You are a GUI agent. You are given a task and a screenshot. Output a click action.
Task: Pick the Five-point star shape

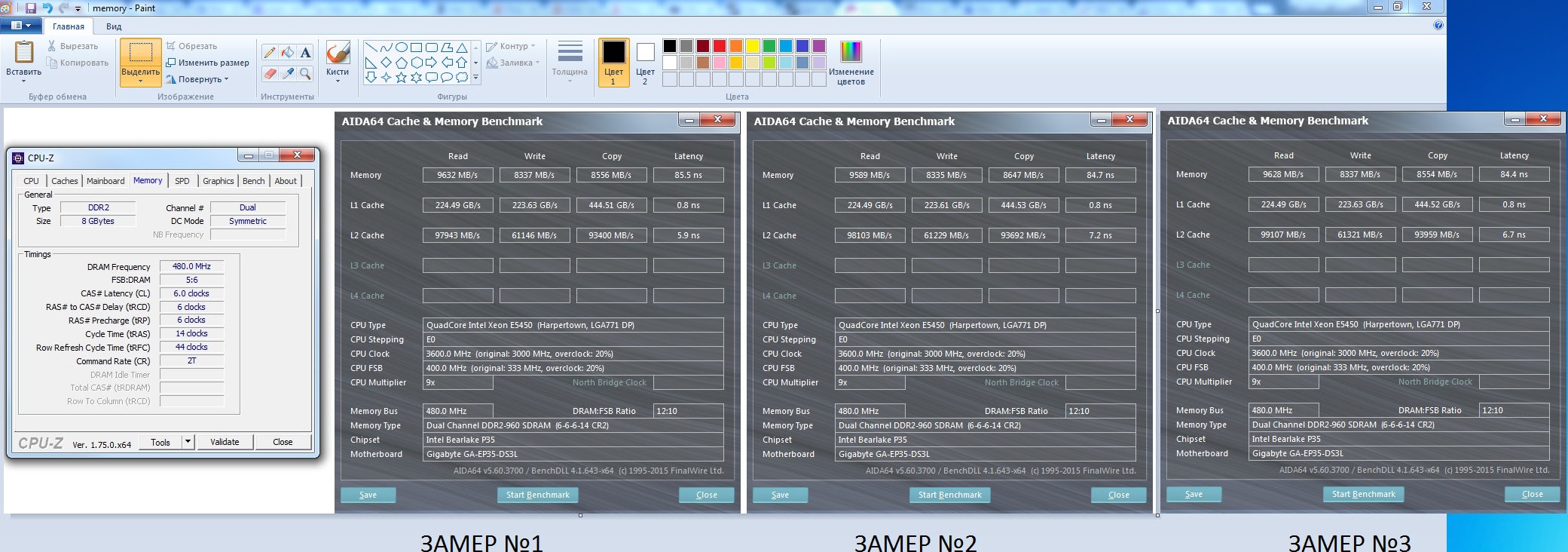tap(401, 78)
